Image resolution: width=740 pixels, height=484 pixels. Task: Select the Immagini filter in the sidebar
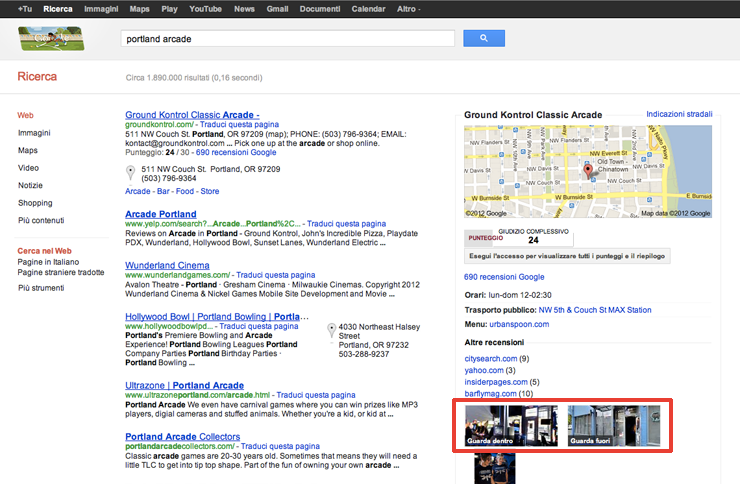34,133
